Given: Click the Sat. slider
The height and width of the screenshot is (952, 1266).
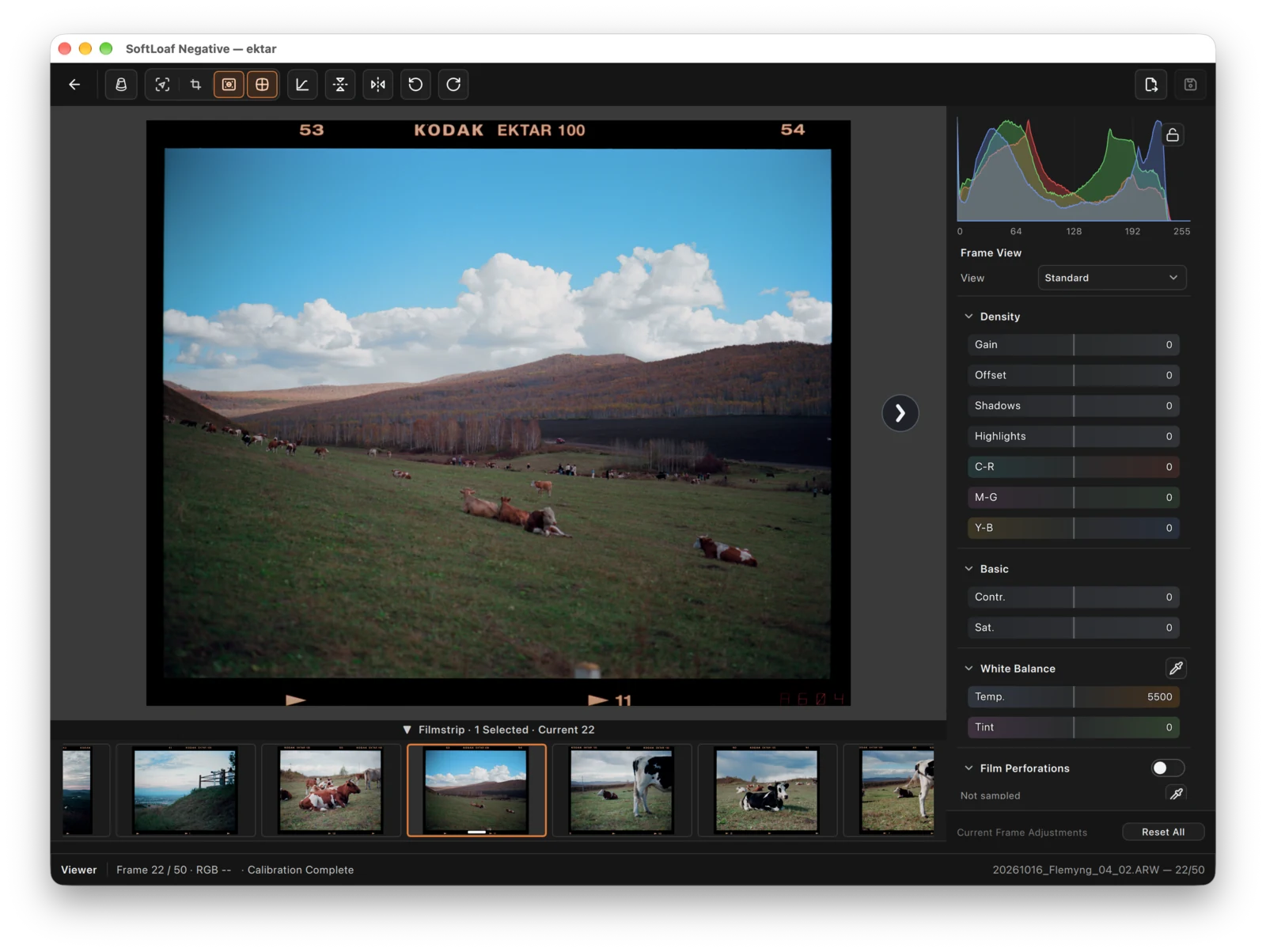Looking at the screenshot, I should 1073,628.
